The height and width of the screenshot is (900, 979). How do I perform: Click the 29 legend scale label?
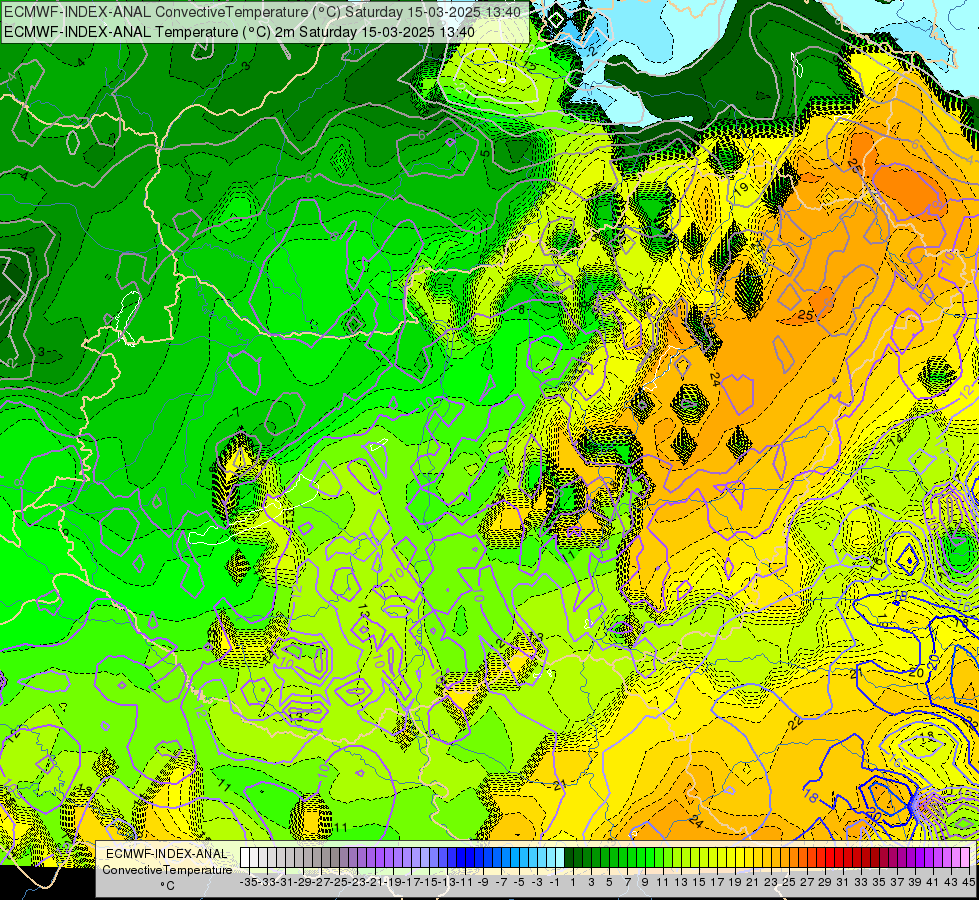[x=825, y=882]
